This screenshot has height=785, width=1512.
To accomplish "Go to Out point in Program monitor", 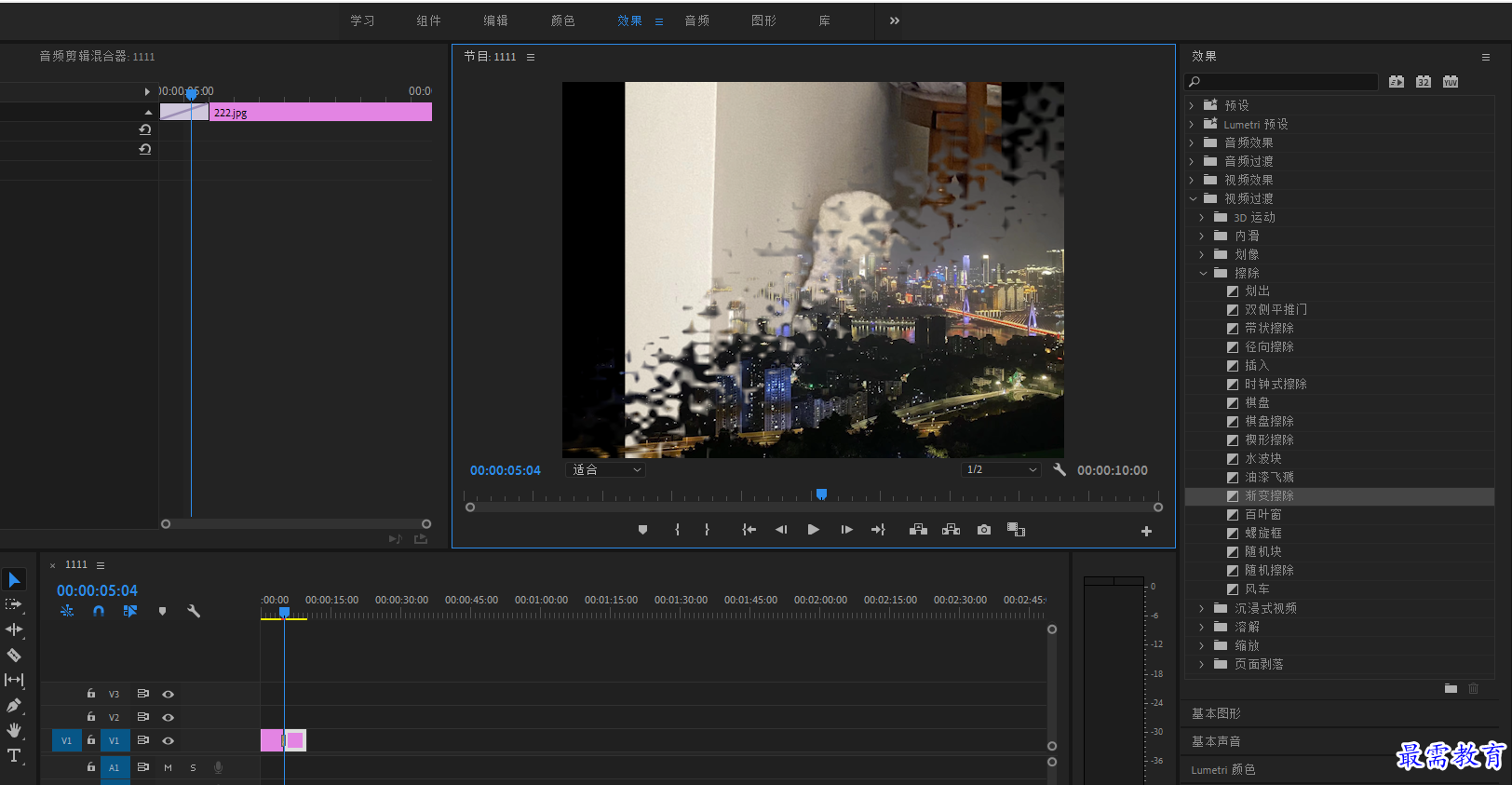I will pos(878,530).
